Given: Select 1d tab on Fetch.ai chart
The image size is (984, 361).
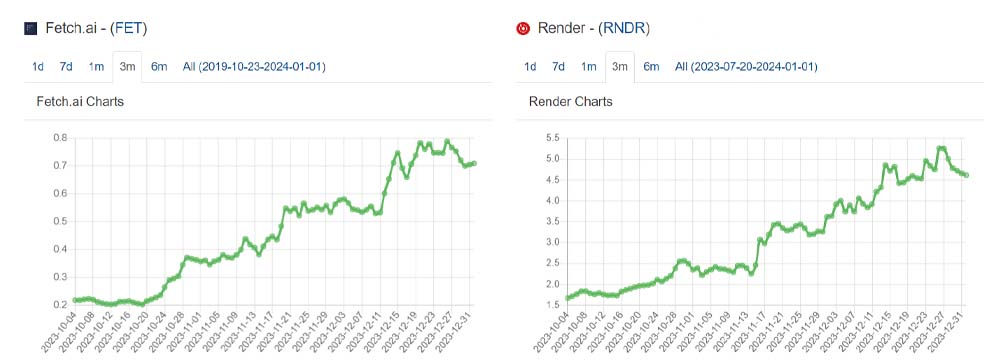Looking at the screenshot, I should tap(38, 67).
